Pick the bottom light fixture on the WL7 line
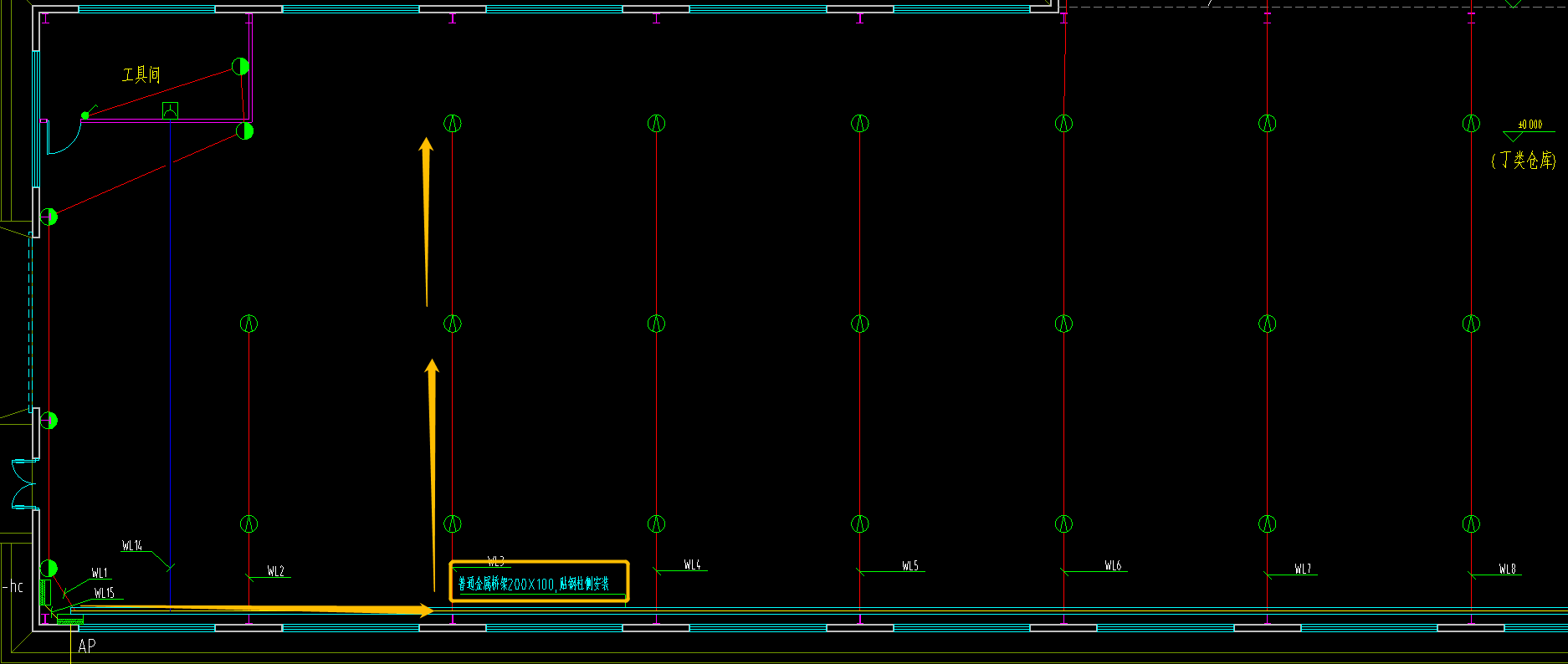This screenshot has height=664, width=1568. click(x=1268, y=524)
